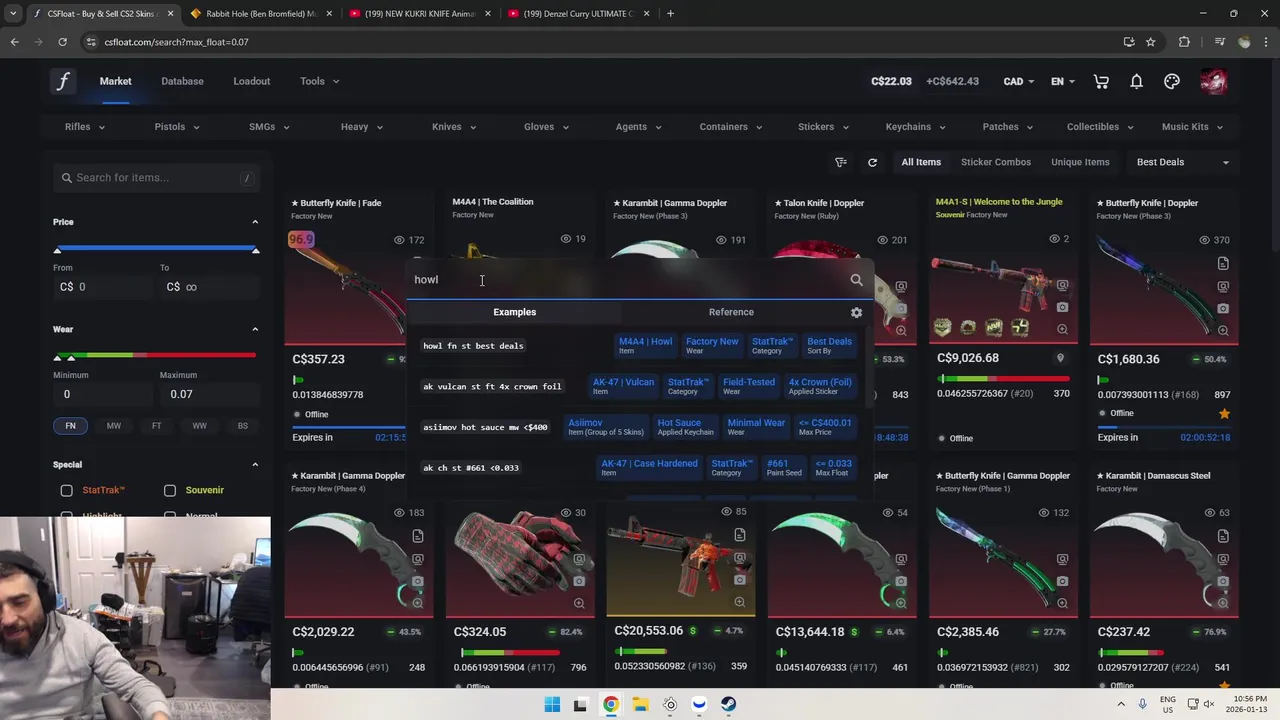Open the theme palette icon
This screenshot has width=1280, height=720.
pyautogui.click(x=1172, y=81)
